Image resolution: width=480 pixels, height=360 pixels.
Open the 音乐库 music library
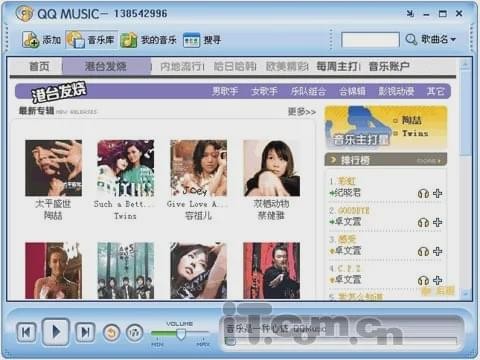91,40
